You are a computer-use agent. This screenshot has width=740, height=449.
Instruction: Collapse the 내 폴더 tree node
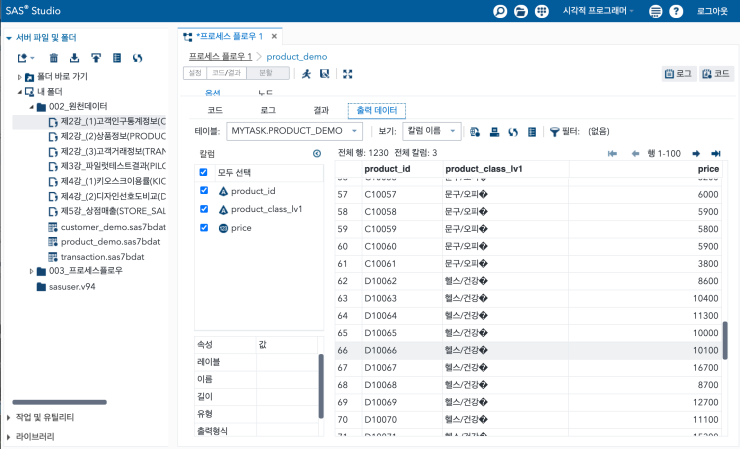coord(19,92)
